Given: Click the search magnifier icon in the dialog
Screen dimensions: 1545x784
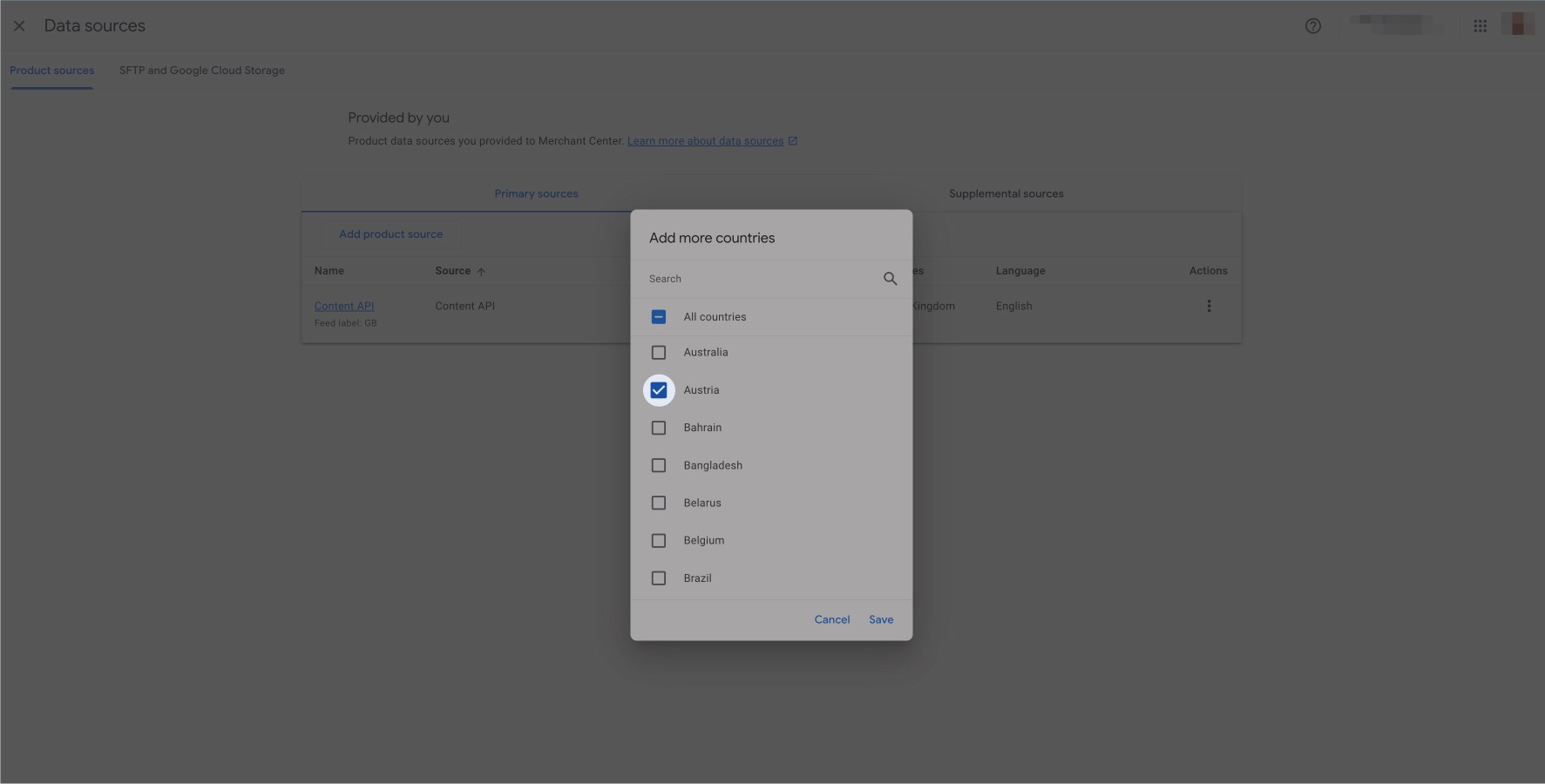Looking at the screenshot, I should pos(890,279).
